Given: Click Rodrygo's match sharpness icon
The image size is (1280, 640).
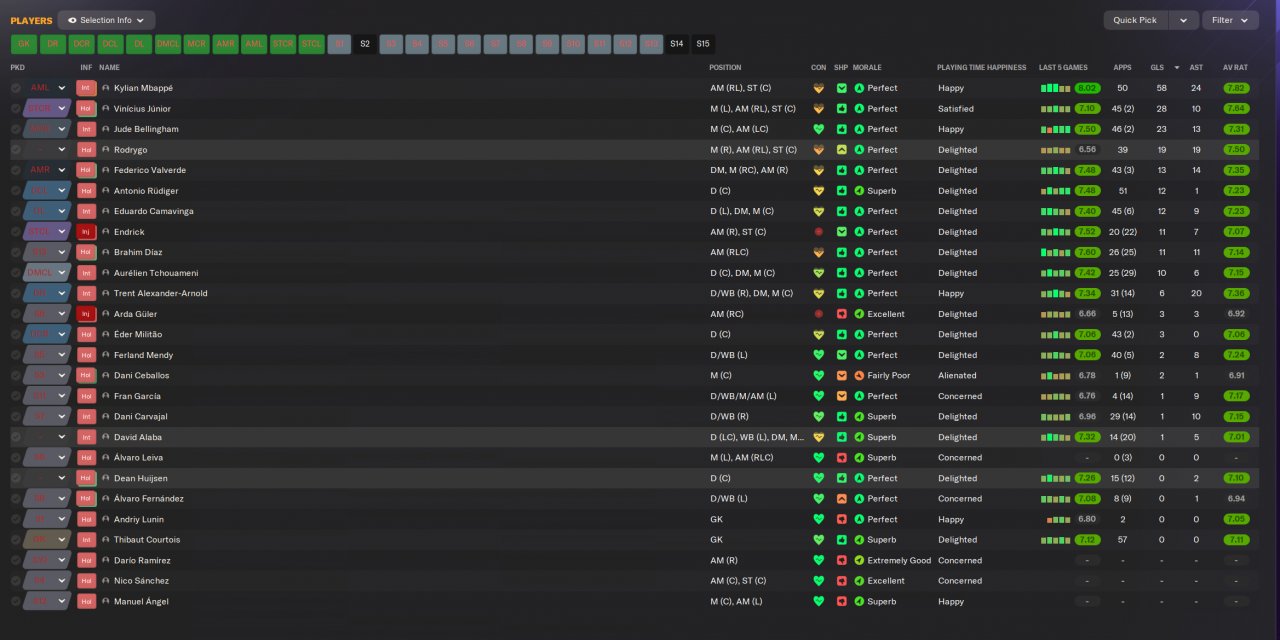Looking at the screenshot, I should [x=841, y=150].
